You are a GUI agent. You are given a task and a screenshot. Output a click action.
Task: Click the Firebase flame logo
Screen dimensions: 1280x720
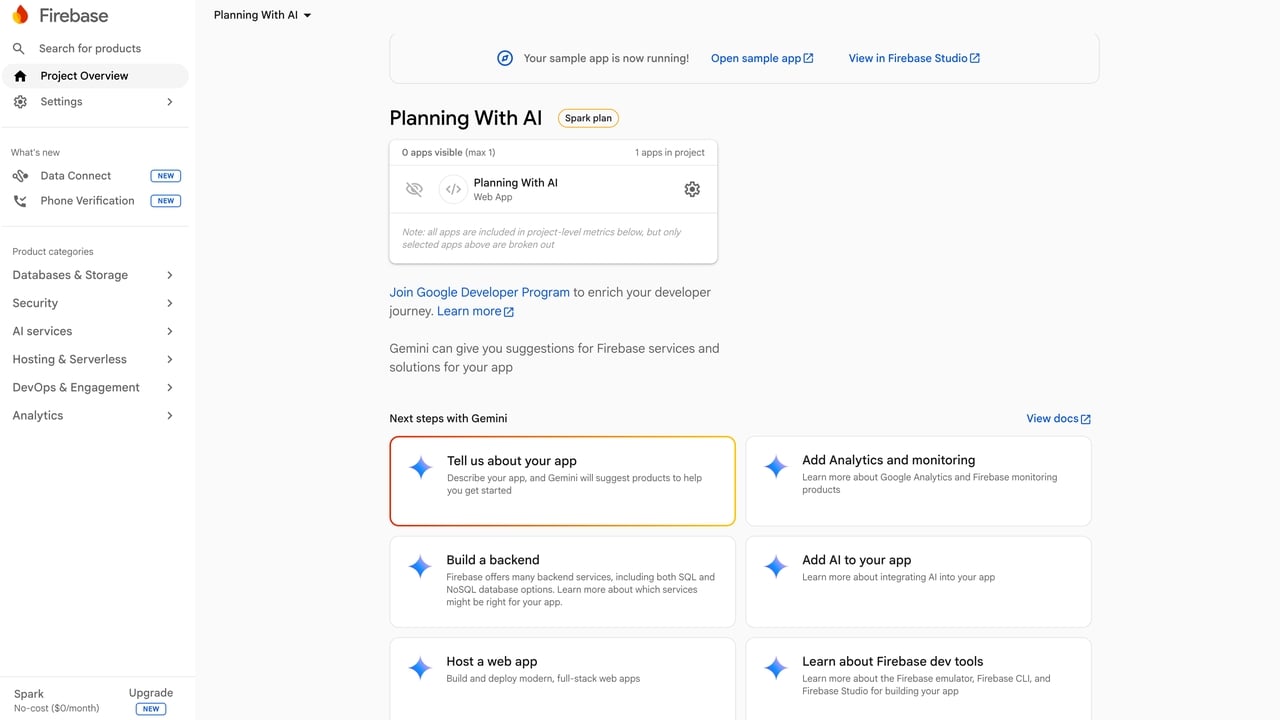[20, 15]
